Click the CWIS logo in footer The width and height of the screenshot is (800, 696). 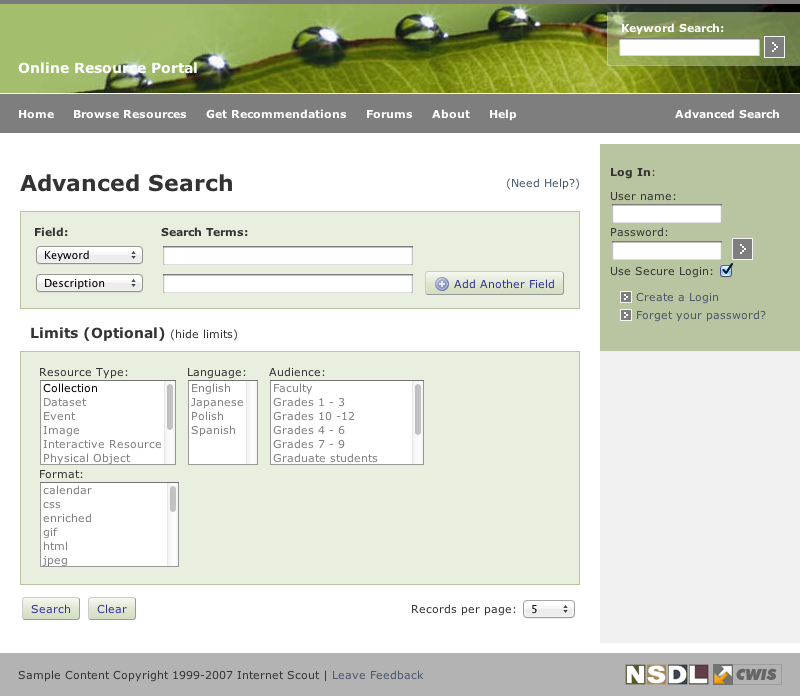click(x=747, y=675)
